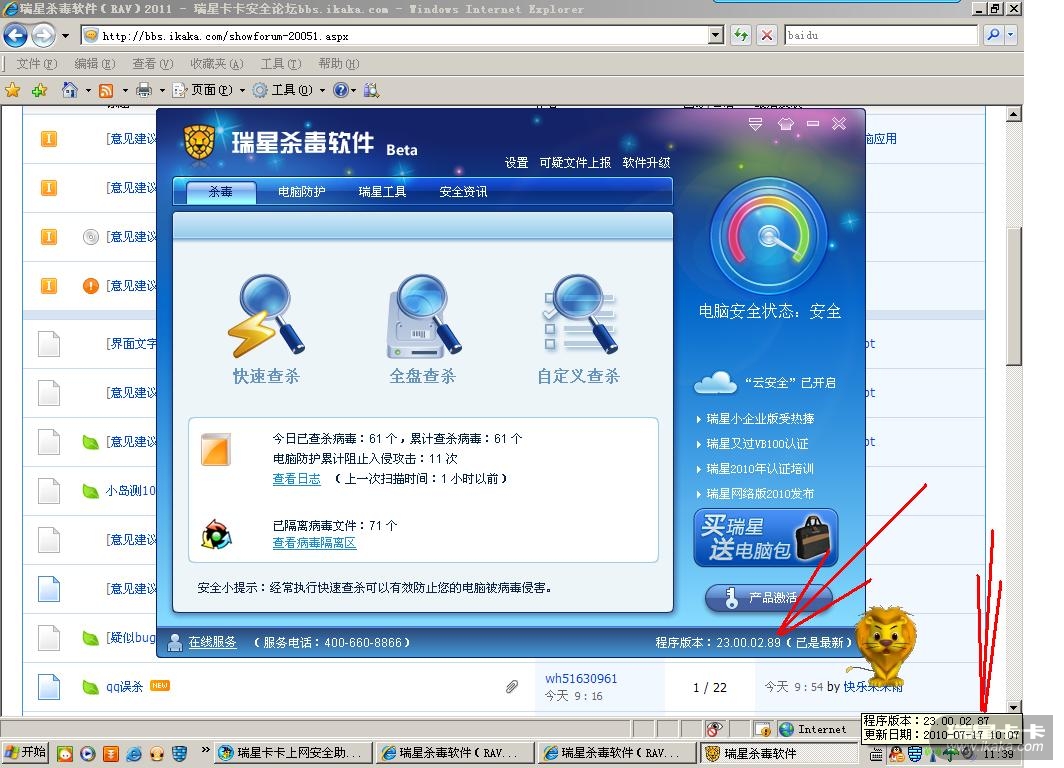
Task: Click the 软件升级 link
Action: pos(646,162)
